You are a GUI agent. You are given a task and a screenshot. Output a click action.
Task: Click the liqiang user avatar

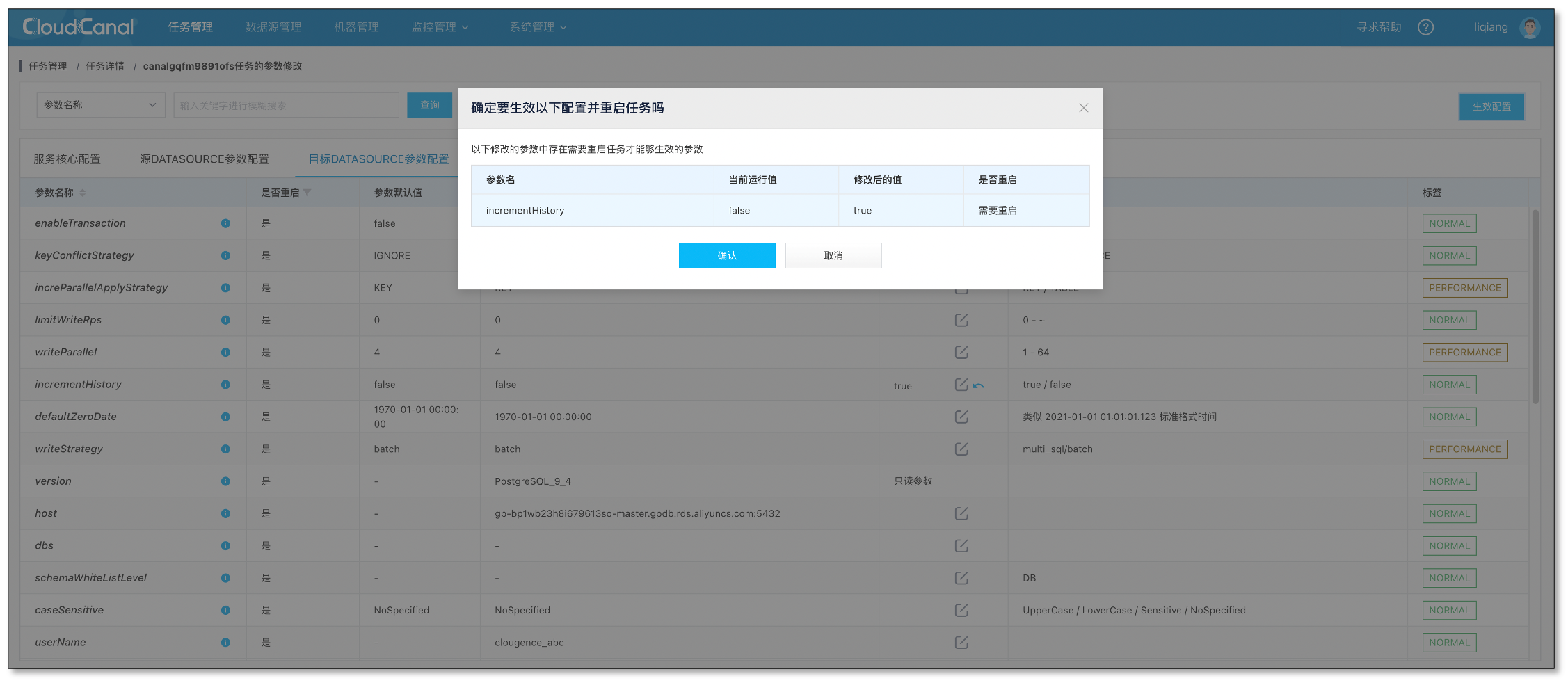pyautogui.click(x=1529, y=27)
